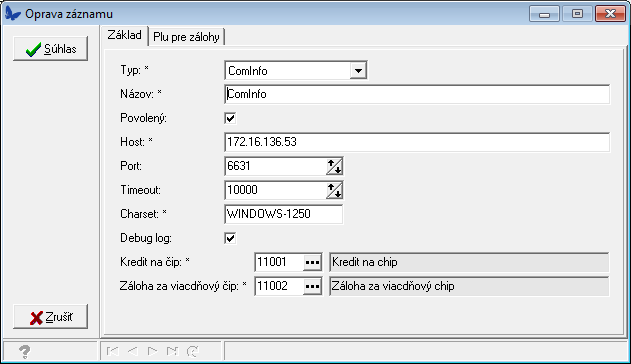Minimize the Oprava záznamu window
This screenshot has width=631, height=364.
click(x=544, y=14)
